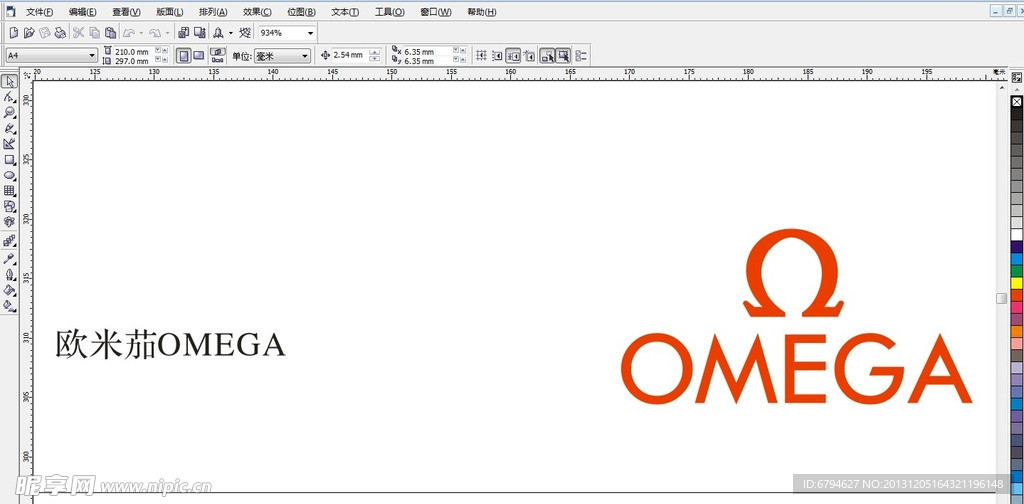Toggle Snap to Objects button
The height and width of the screenshot is (504, 1024).
(x=513, y=55)
